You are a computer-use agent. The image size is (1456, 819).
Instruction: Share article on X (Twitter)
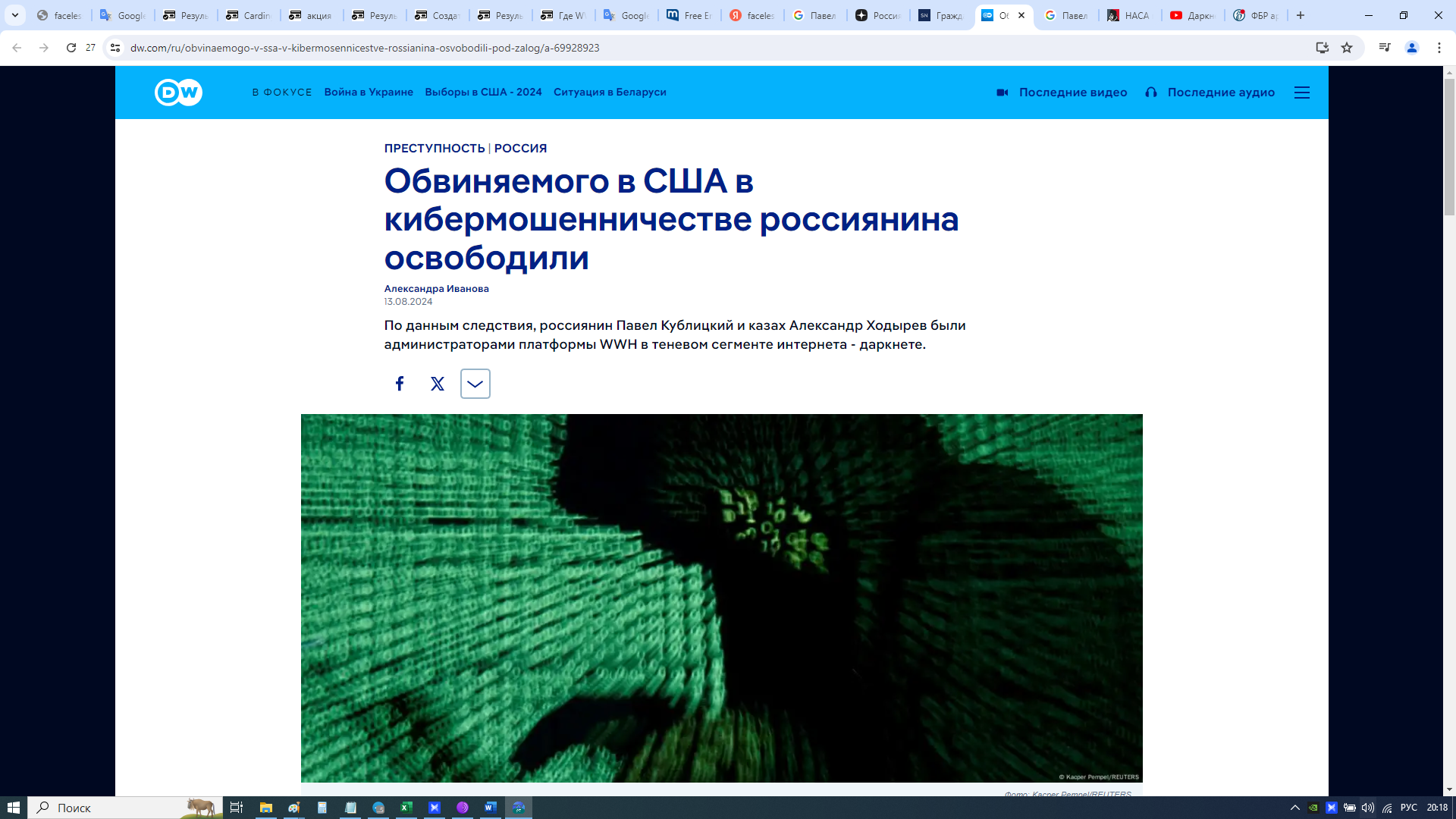tap(438, 384)
